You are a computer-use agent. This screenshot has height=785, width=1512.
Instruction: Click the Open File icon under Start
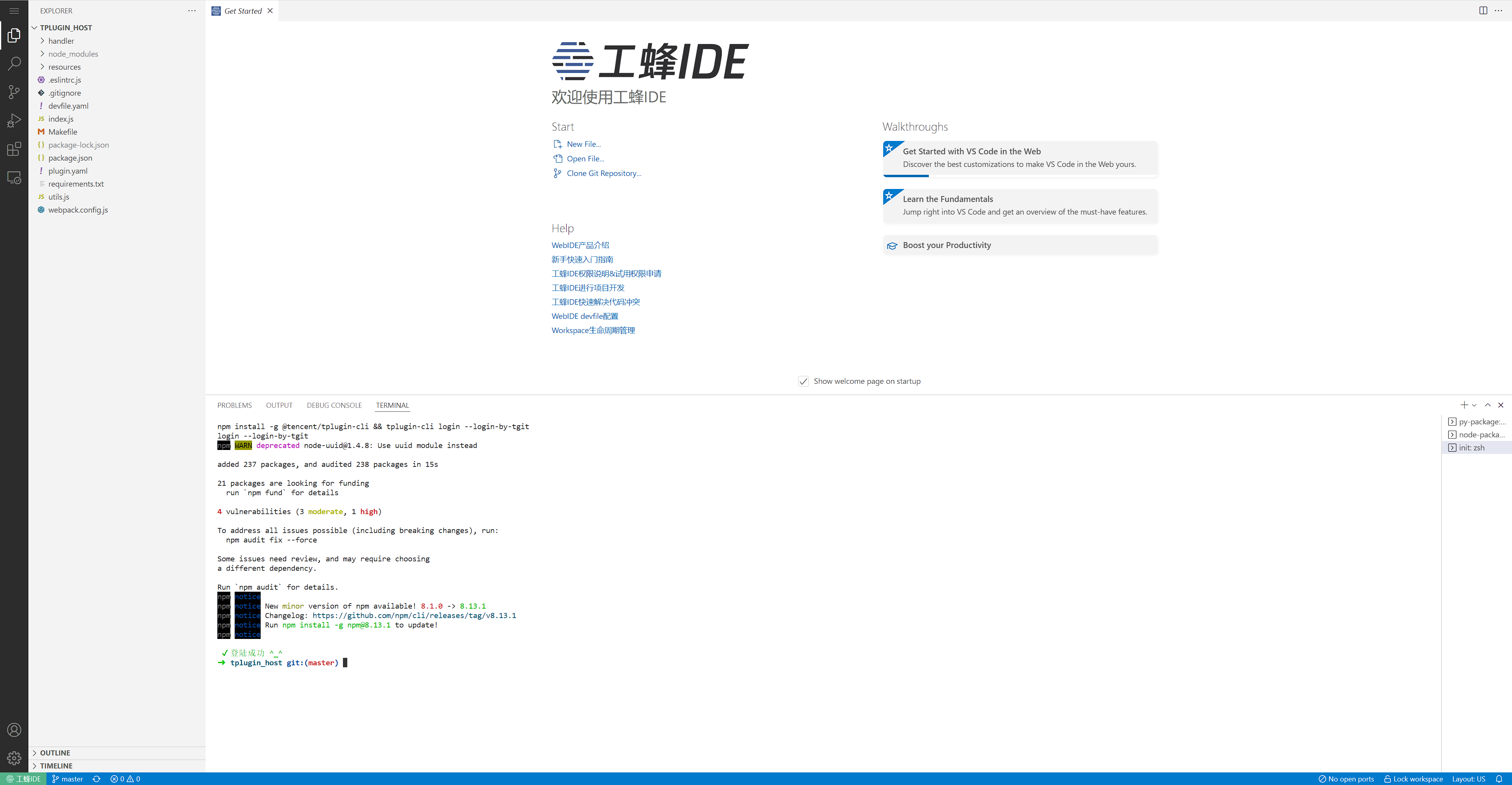point(558,158)
